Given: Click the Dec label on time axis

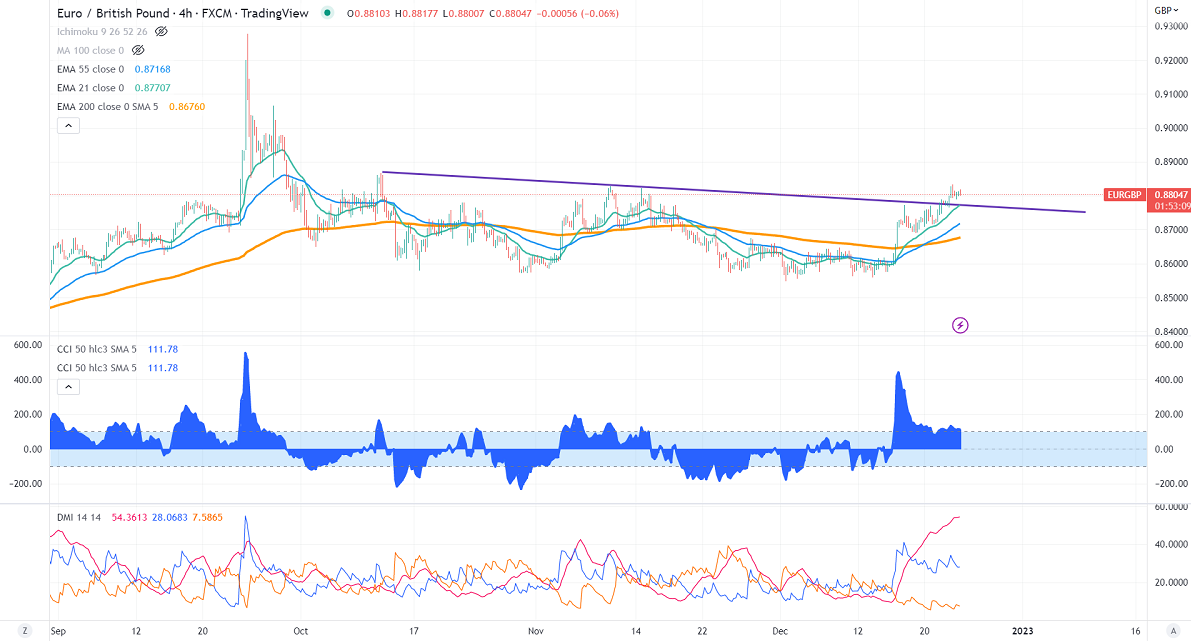Looking at the screenshot, I should 779,631.
